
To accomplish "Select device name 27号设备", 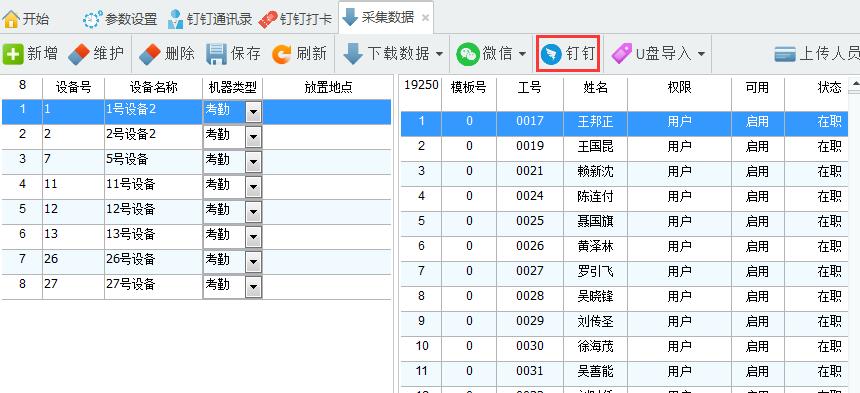I will pyautogui.click(x=131, y=284).
